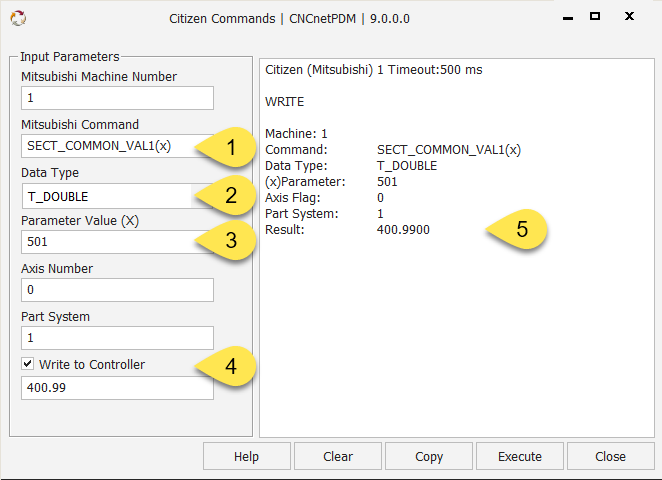Click the window title 'Citizen Commands | CNCnetPDM | 9.0.0.0'

(290, 19)
